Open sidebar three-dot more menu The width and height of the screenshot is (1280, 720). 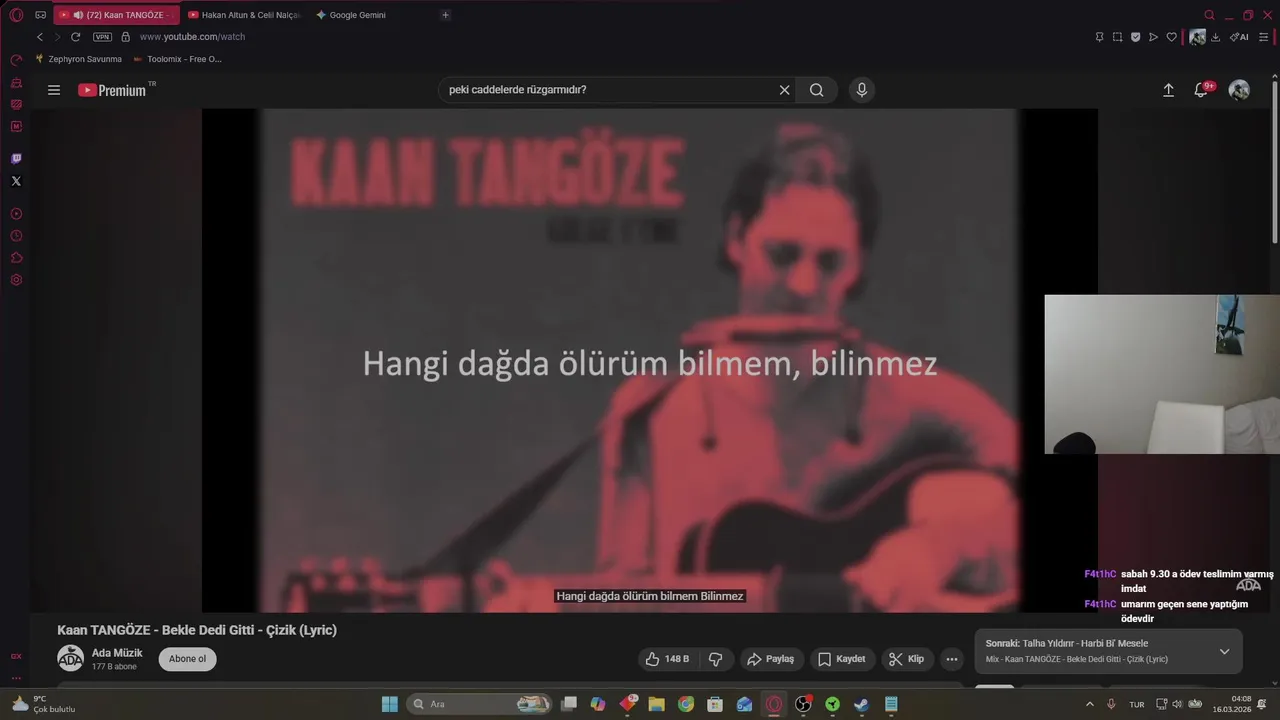[x=16, y=678]
